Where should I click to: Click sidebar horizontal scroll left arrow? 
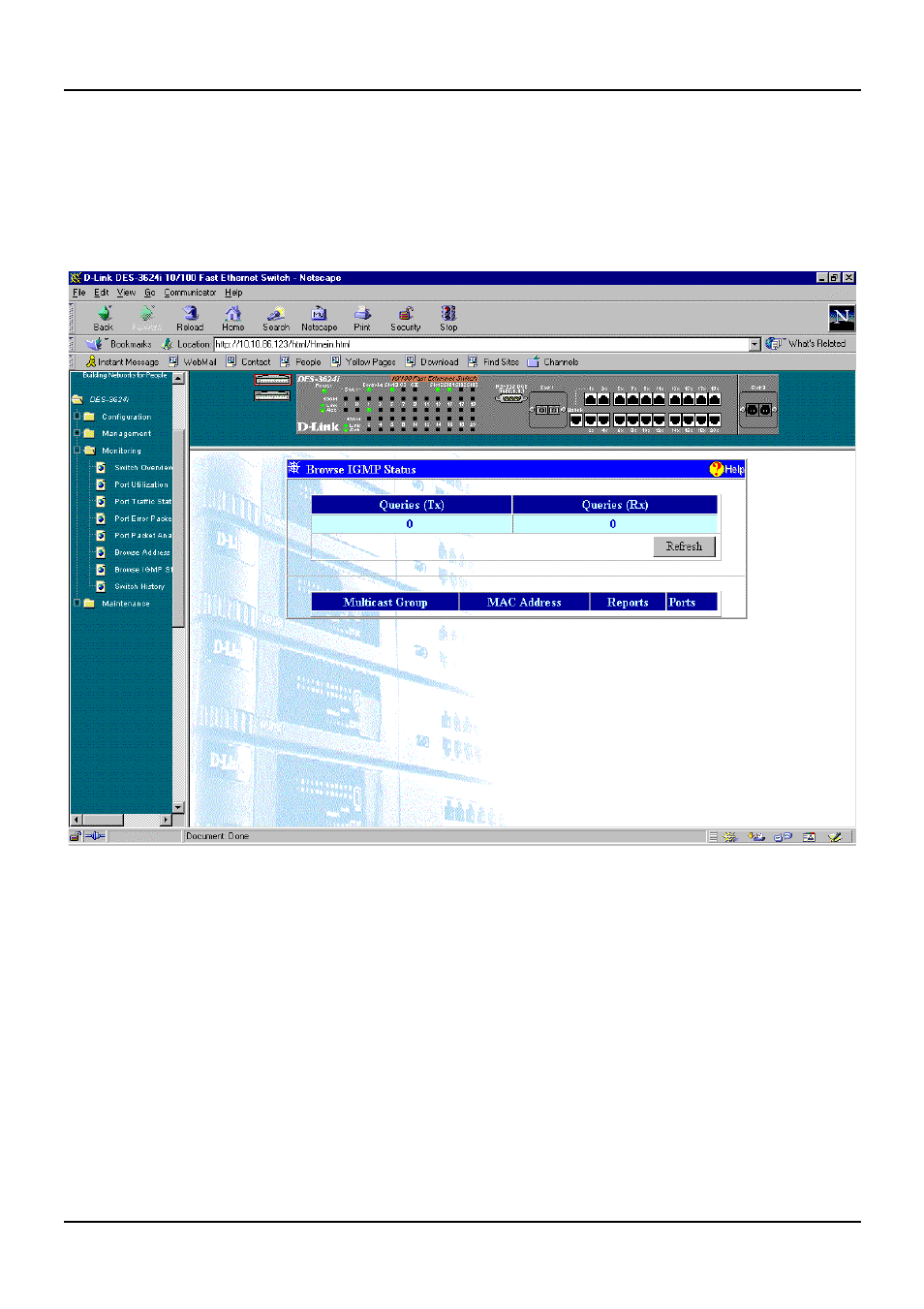(77, 820)
